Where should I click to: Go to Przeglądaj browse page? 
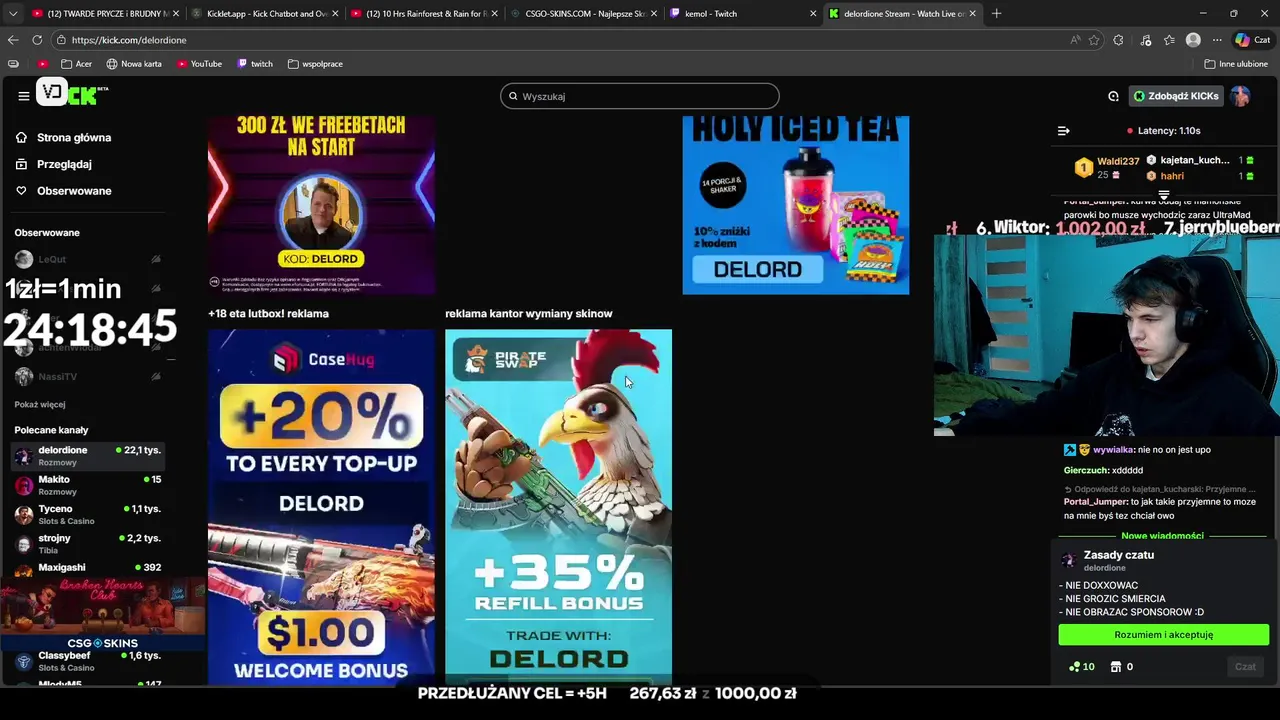tap(53, 164)
